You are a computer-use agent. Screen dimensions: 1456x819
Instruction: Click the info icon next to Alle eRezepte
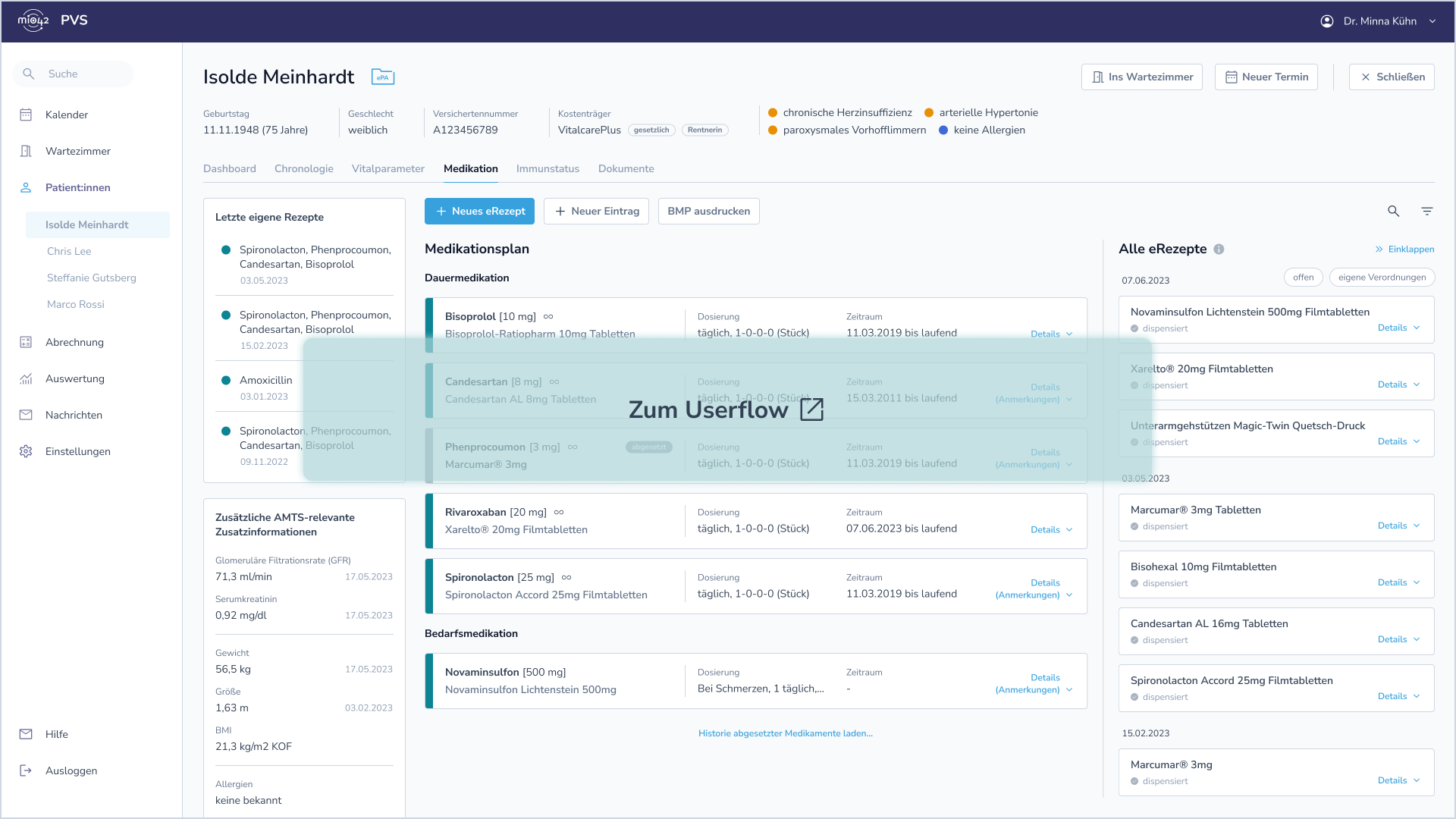point(1219,249)
